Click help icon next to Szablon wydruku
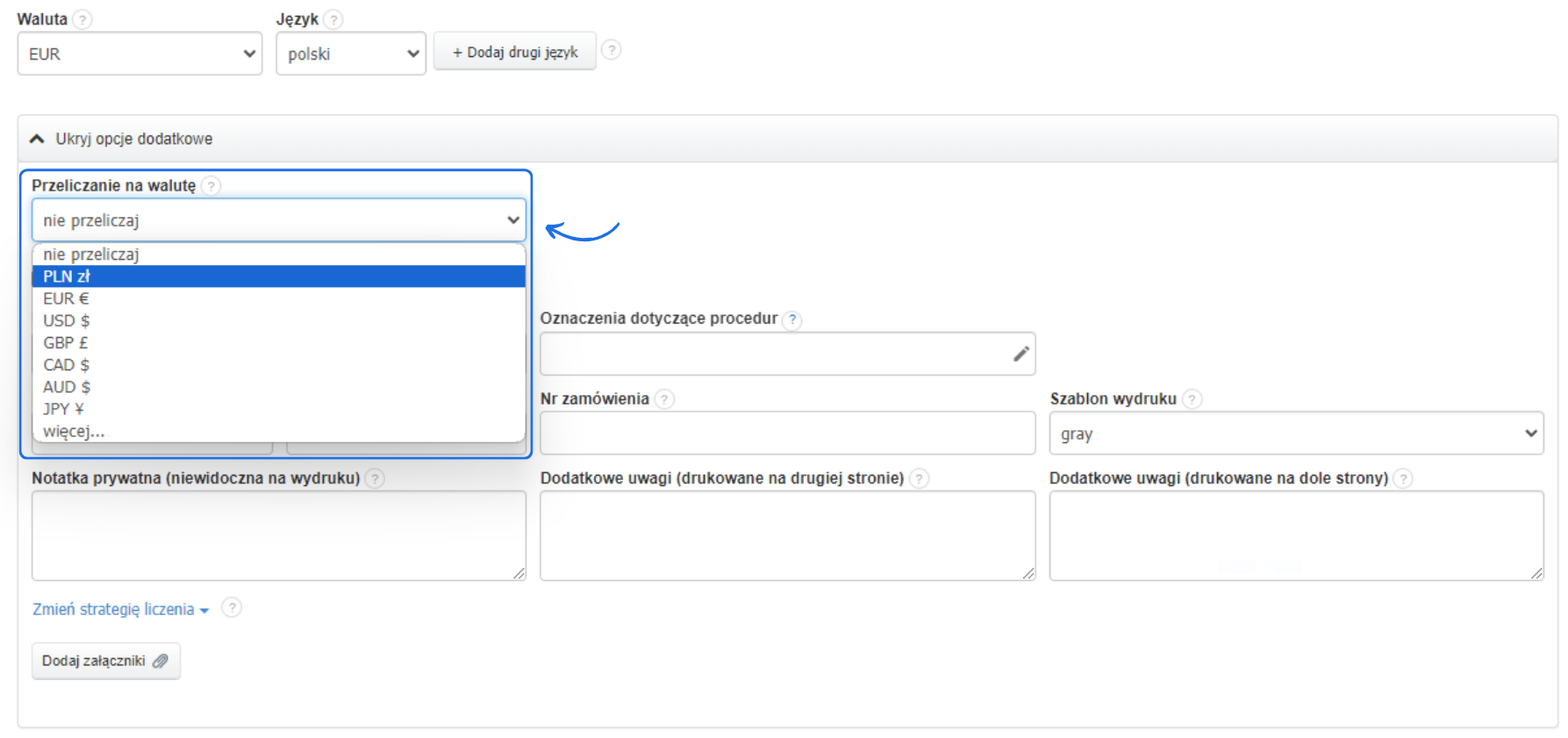Image resolution: width=1568 pixels, height=738 pixels. pyautogui.click(x=1191, y=399)
